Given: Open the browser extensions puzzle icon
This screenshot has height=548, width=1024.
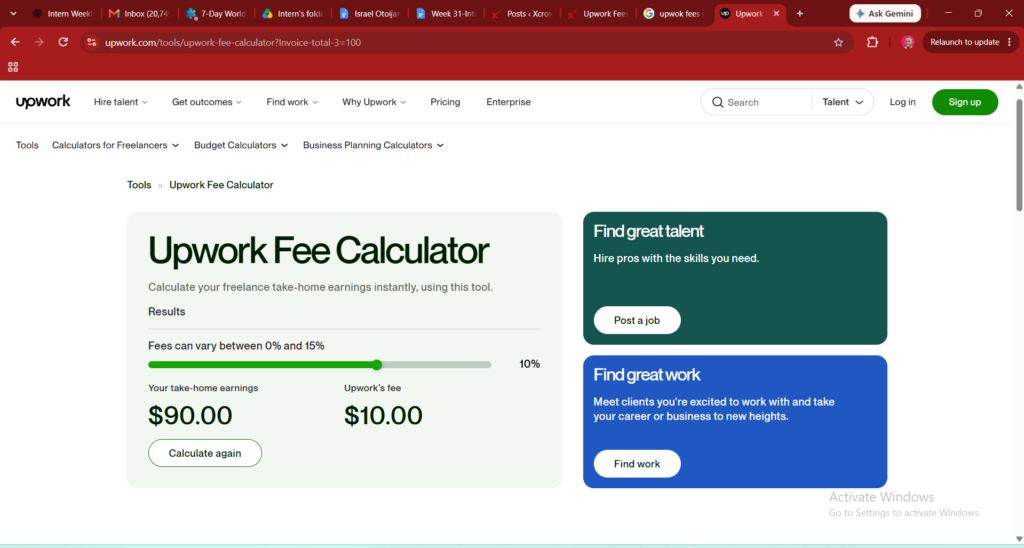Looking at the screenshot, I should click(x=872, y=42).
